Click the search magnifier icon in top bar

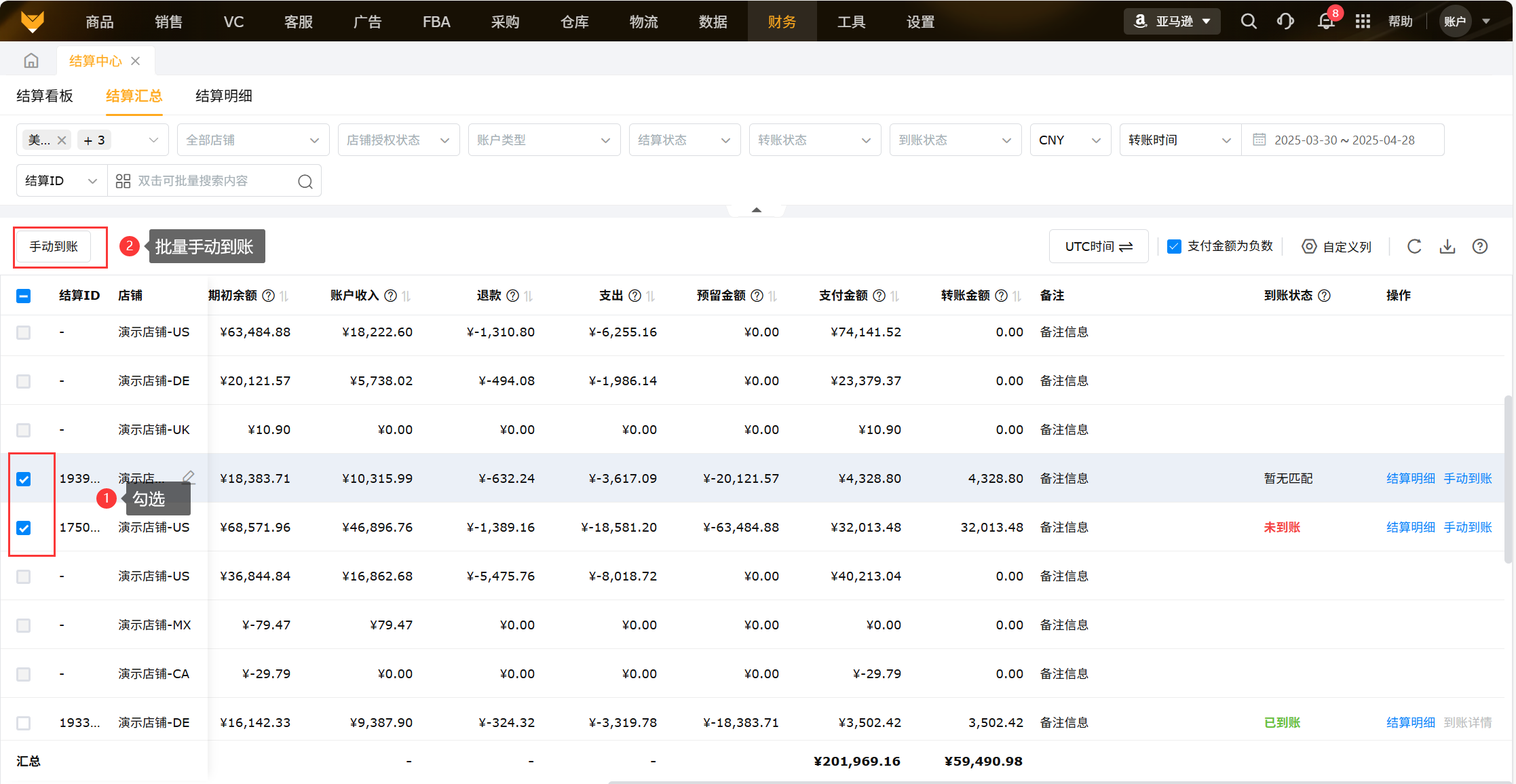click(x=1248, y=22)
